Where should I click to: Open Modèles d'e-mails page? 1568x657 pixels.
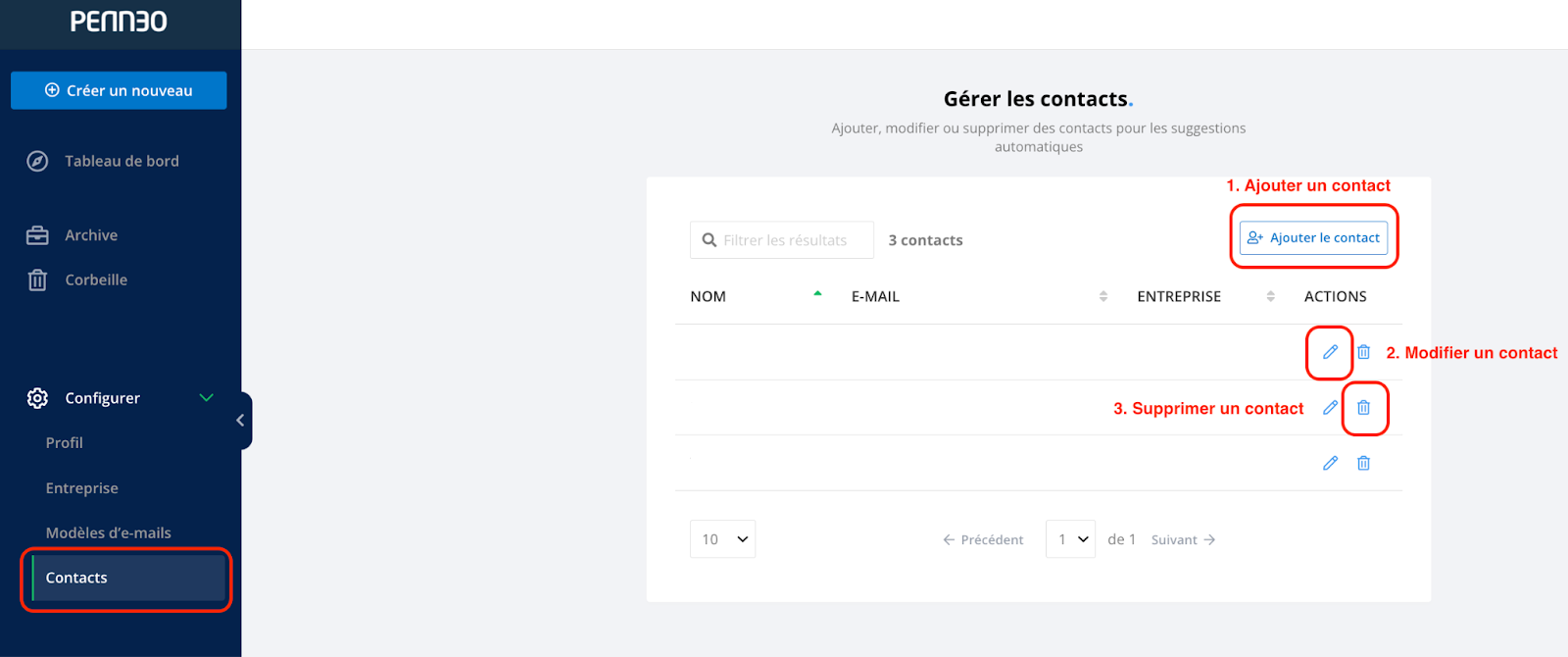pos(108,533)
